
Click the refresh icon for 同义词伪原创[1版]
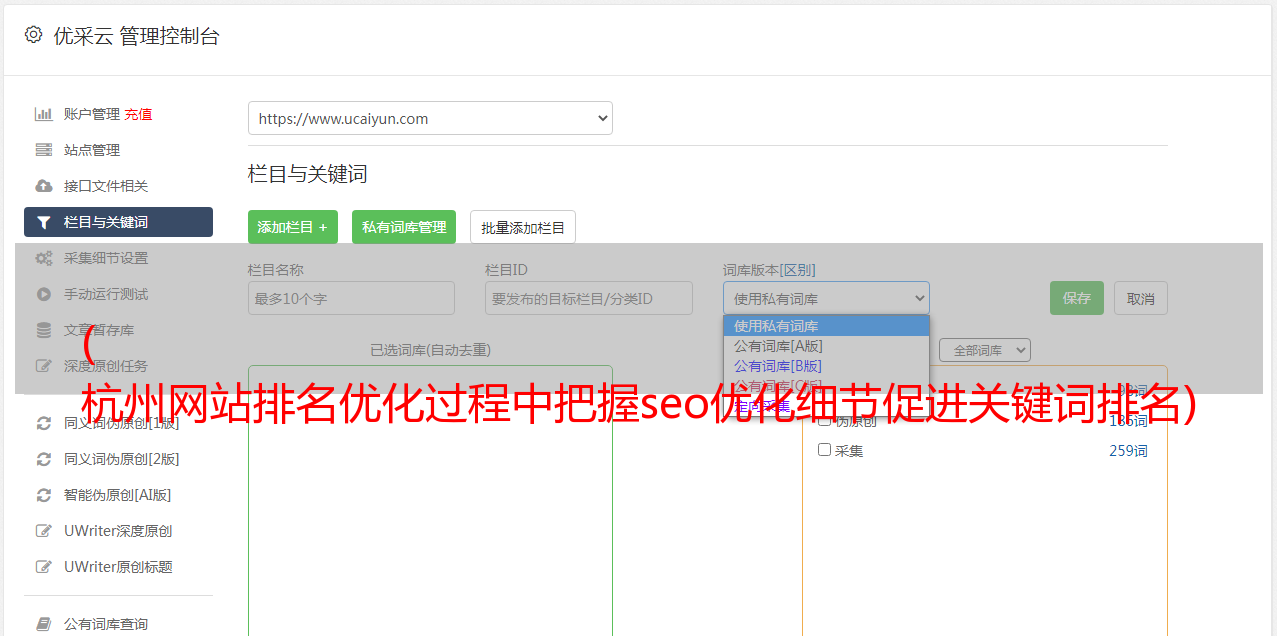pyautogui.click(x=43, y=423)
